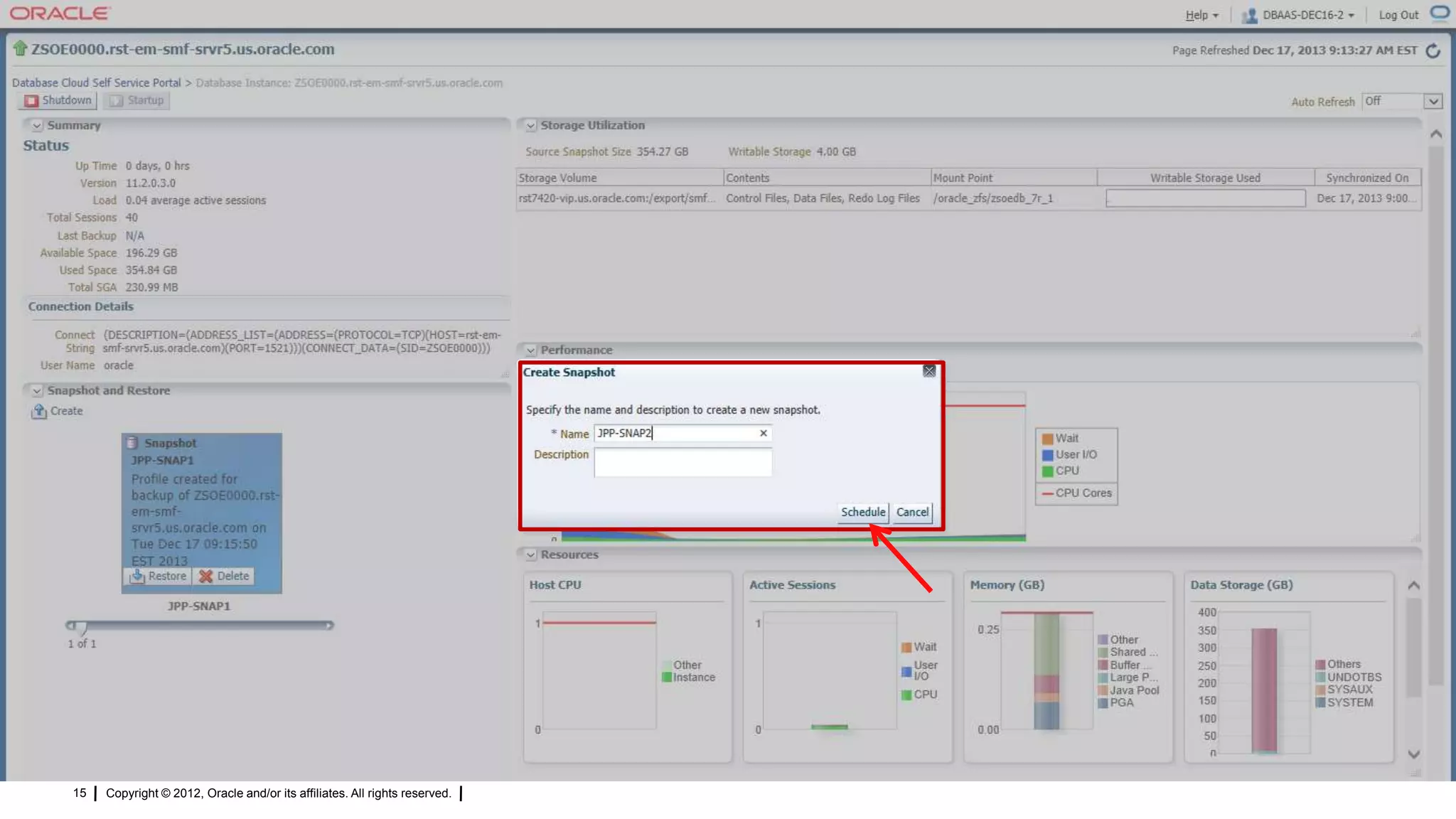Viewport: 1456px width, 819px height.
Task: Click the Wait legend swatch in Performance
Action: pyautogui.click(x=1047, y=439)
